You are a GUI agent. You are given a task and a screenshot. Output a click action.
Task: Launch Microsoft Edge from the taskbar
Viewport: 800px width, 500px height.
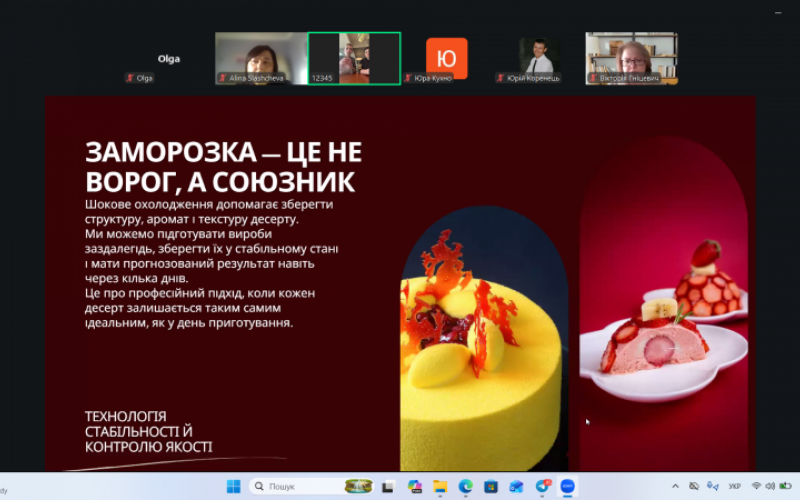click(x=465, y=486)
